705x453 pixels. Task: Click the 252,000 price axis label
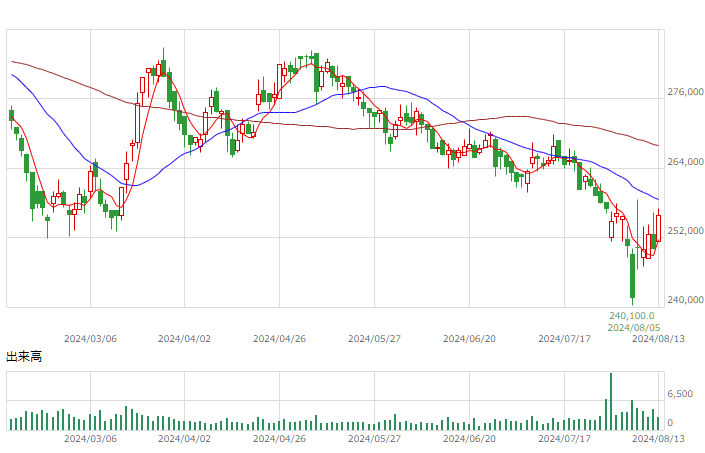(685, 231)
